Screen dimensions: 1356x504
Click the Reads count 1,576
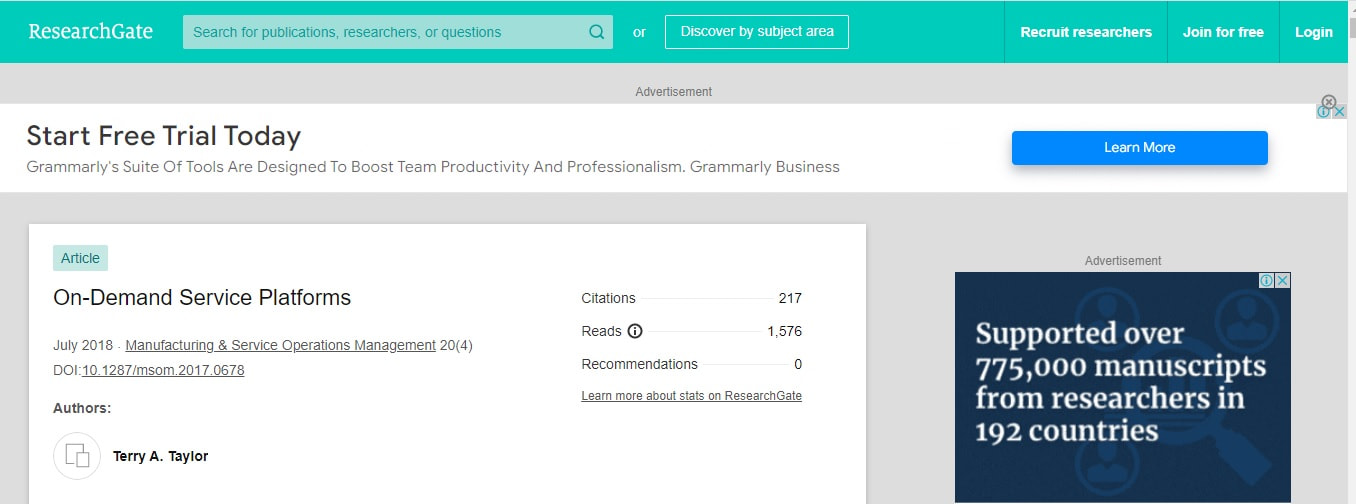(784, 331)
